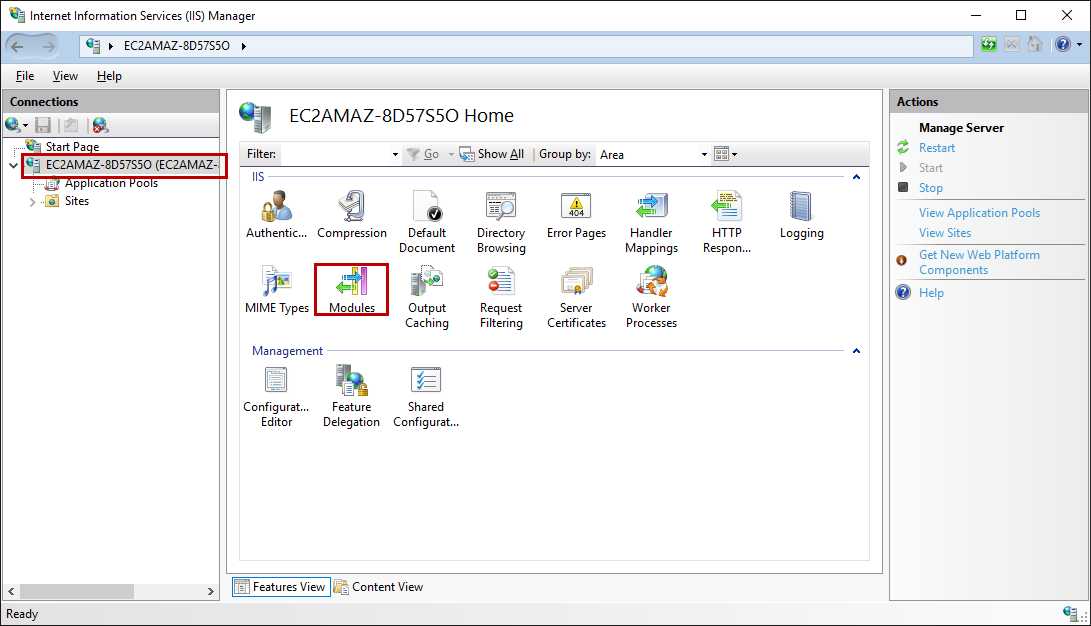The height and width of the screenshot is (626, 1091).
Task: Open the Error Pages feature
Action: [x=576, y=215]
